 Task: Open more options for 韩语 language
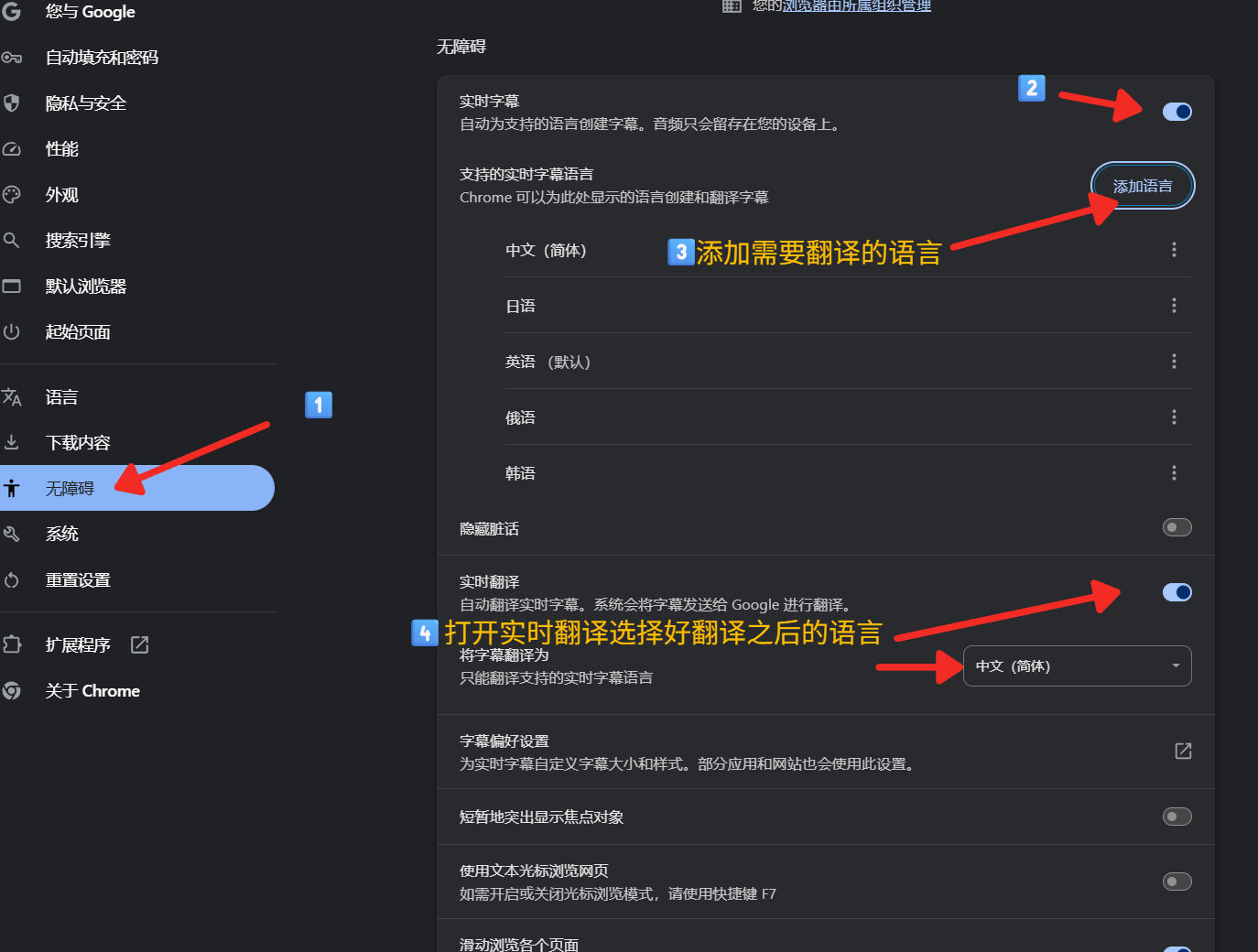[x=1174, y=473]
